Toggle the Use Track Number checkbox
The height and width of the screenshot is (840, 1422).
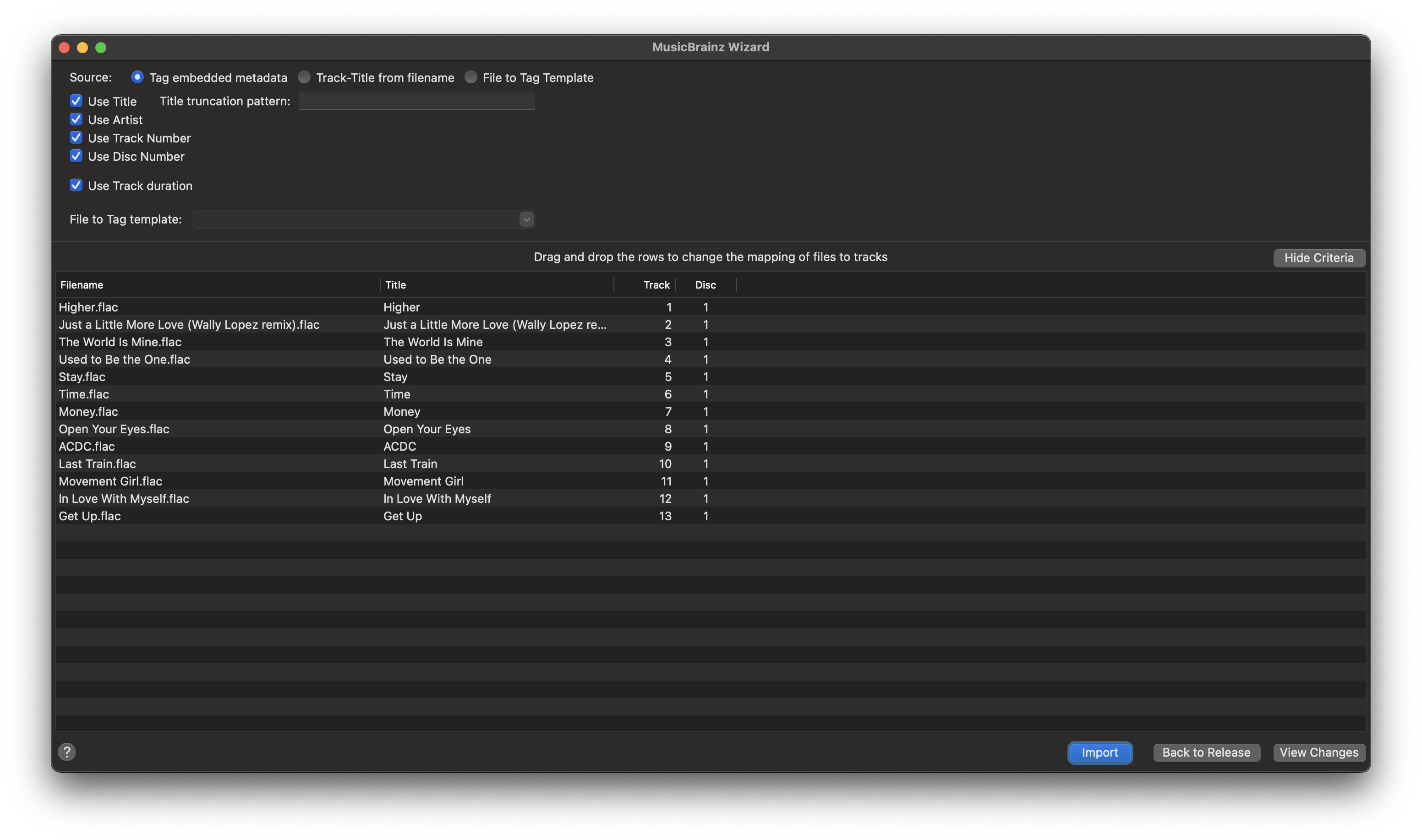click(x=76, y=137)
